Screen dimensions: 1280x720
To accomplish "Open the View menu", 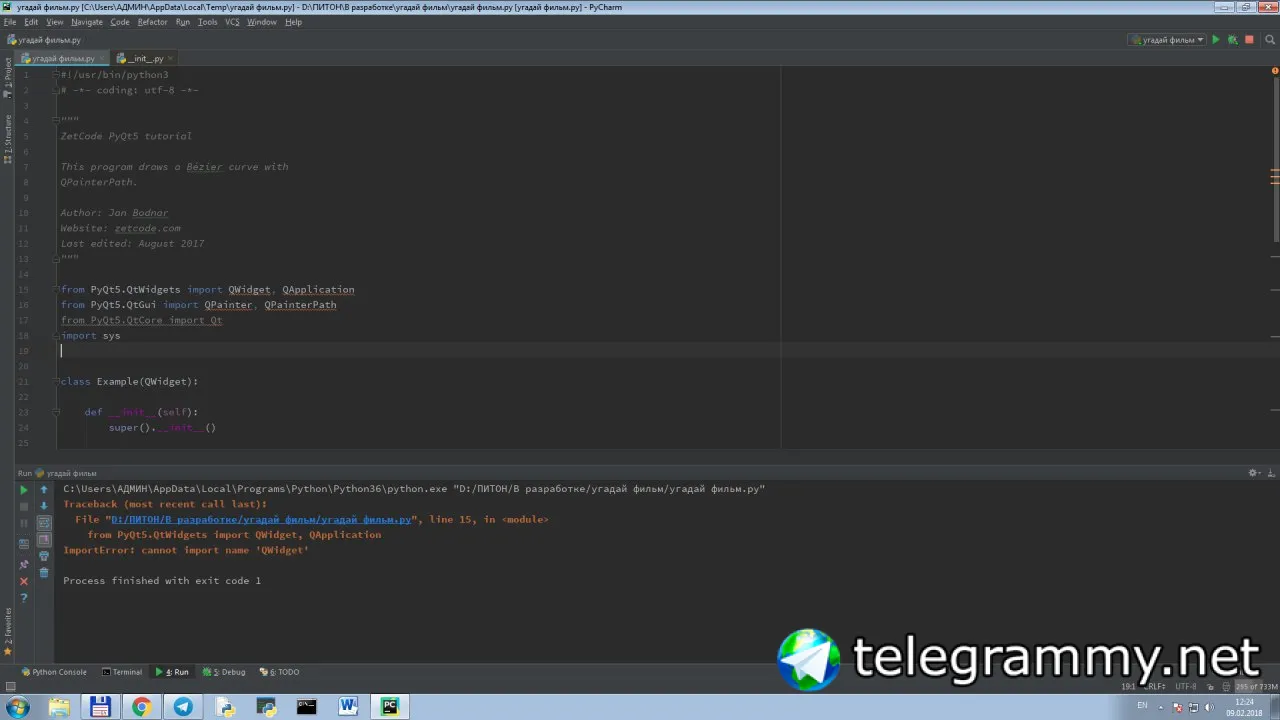I will pos(55,22).
